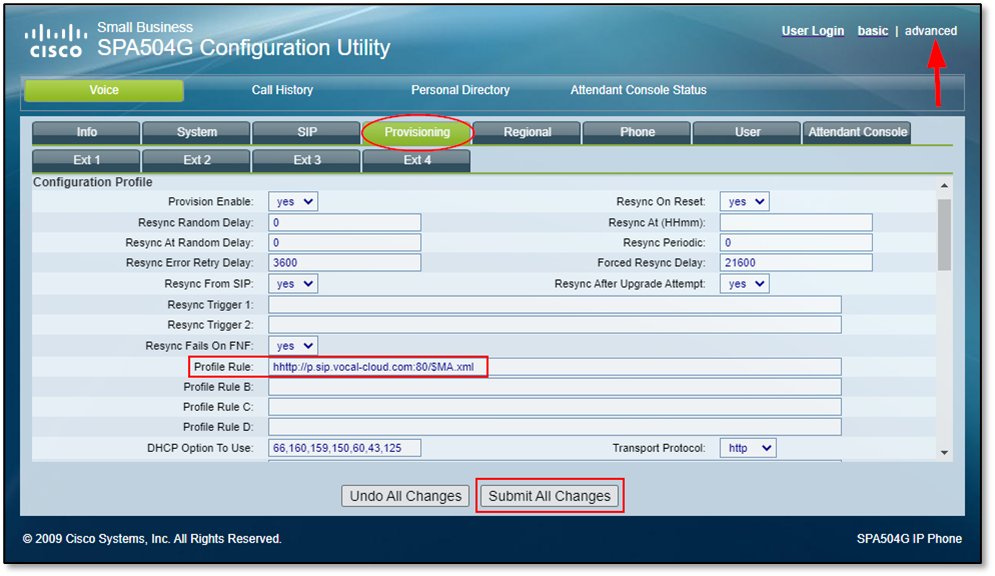Expand the Resync From SIP dropdown
This screenshot has width=995, height=576.
[x=293, y=284]
